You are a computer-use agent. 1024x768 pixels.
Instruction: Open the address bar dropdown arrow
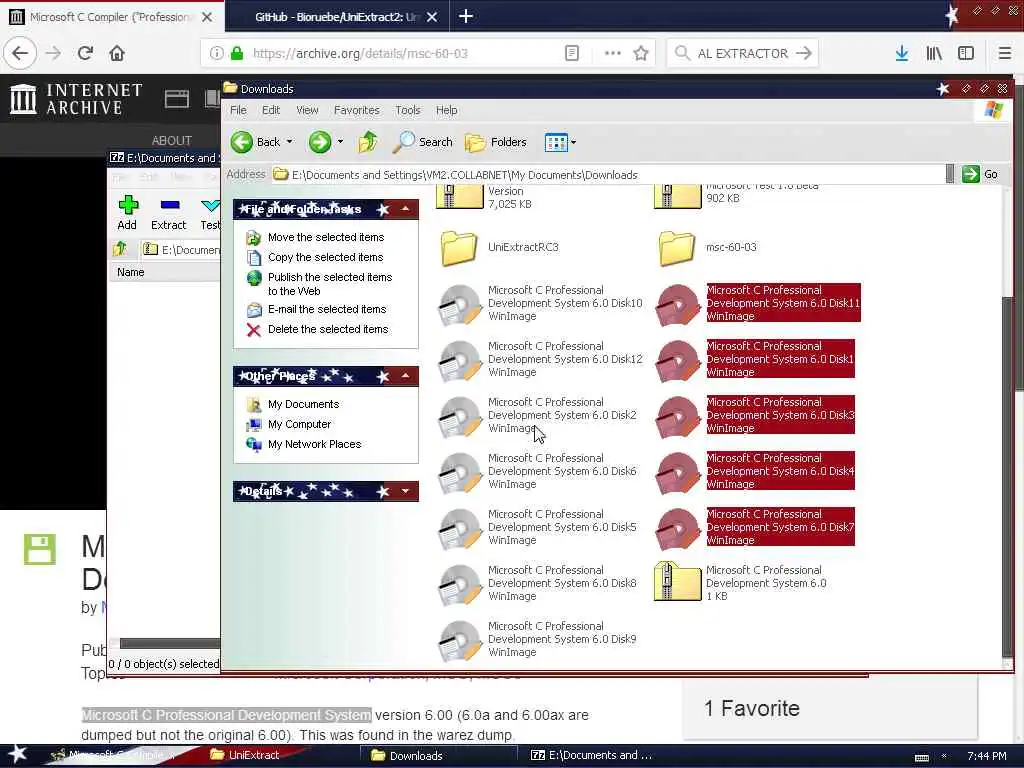(x=950, y=174)
